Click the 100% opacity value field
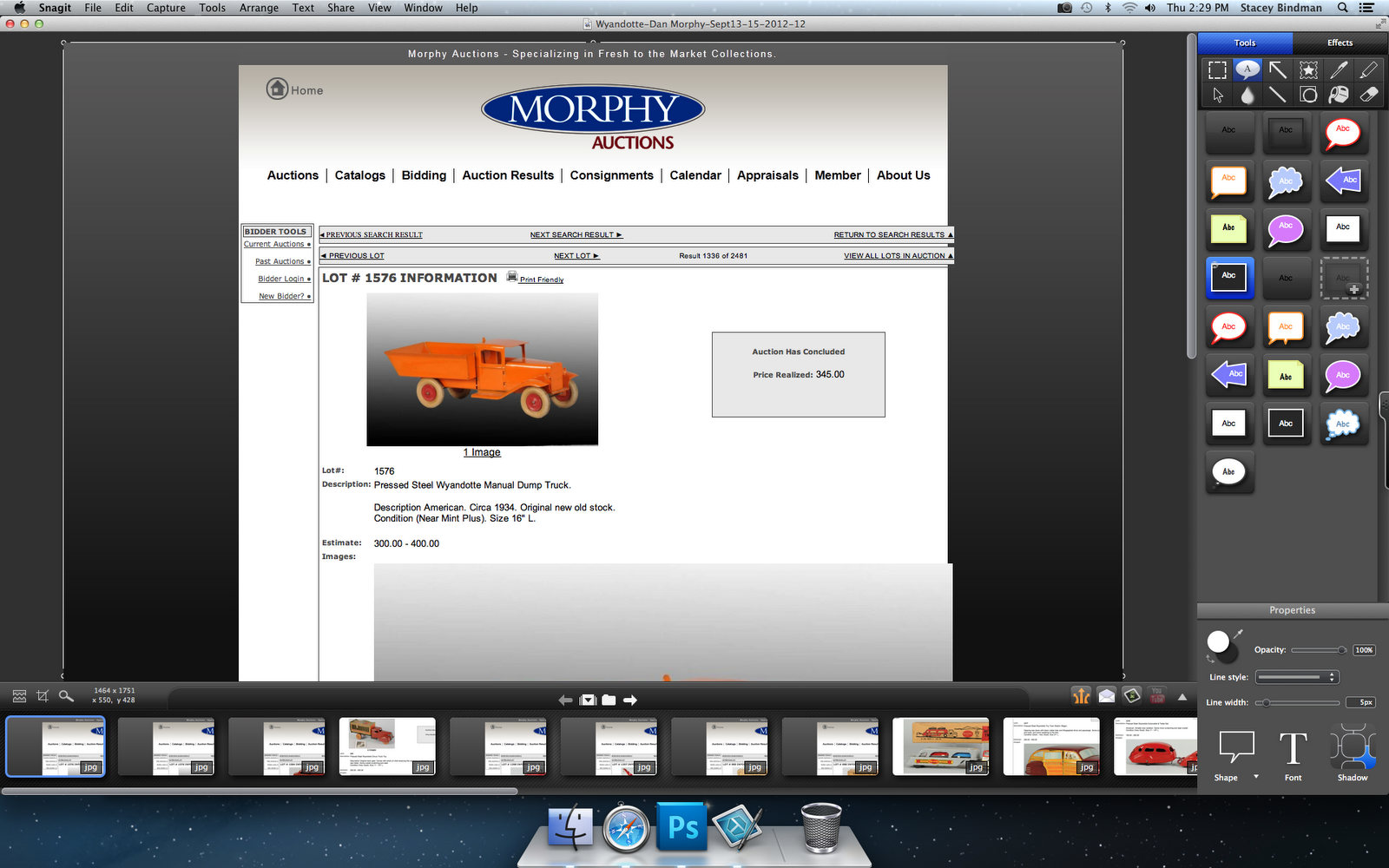 [1364, 650]
